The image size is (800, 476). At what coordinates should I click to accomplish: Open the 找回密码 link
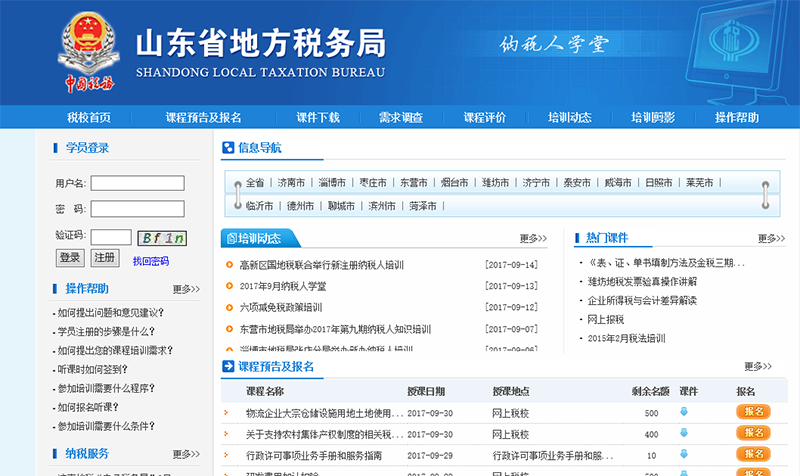[151, 261]
